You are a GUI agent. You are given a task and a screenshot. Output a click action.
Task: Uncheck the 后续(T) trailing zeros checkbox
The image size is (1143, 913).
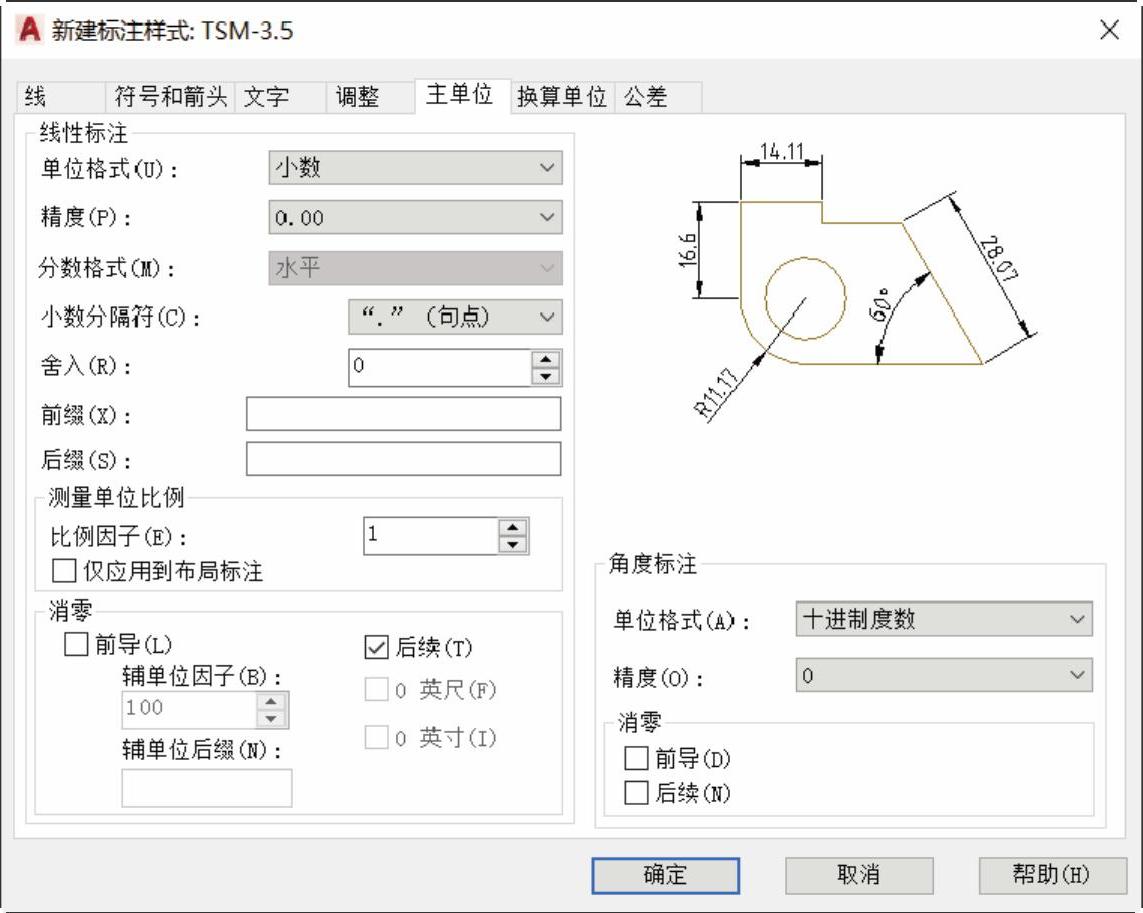[376, 648]
